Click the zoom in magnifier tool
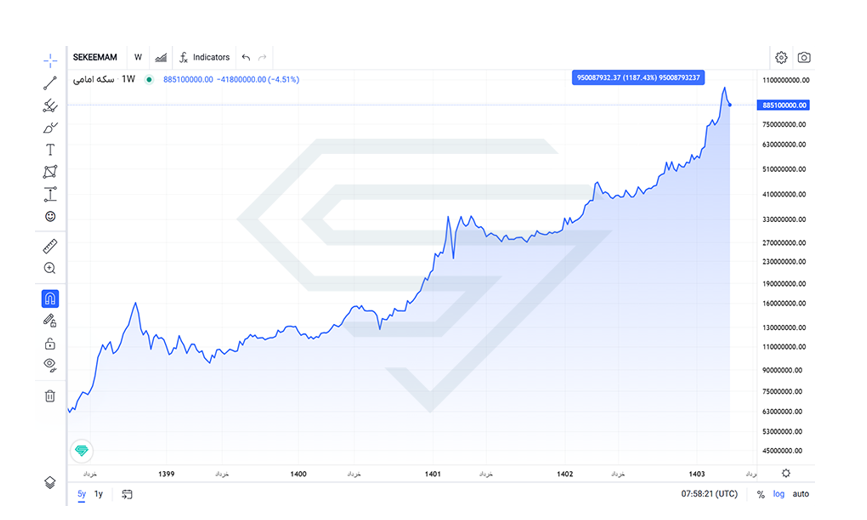The height and width of the screenshot is (520, 867). 50,268
